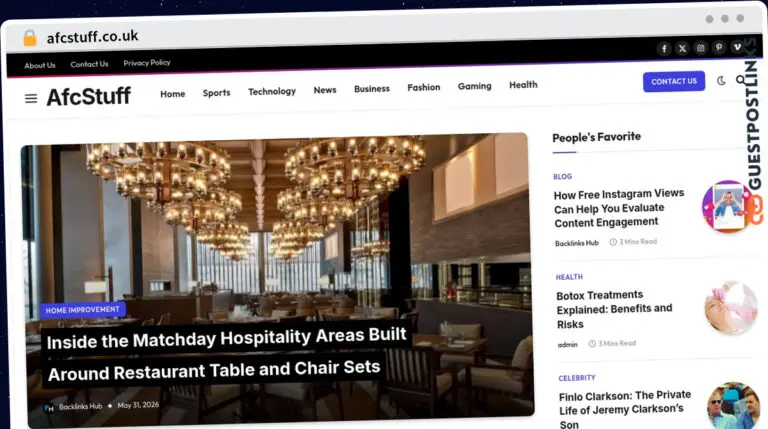768x429 pixels.
Task: Toggle dark mode with the moon icon
Action: click(721, 81)
